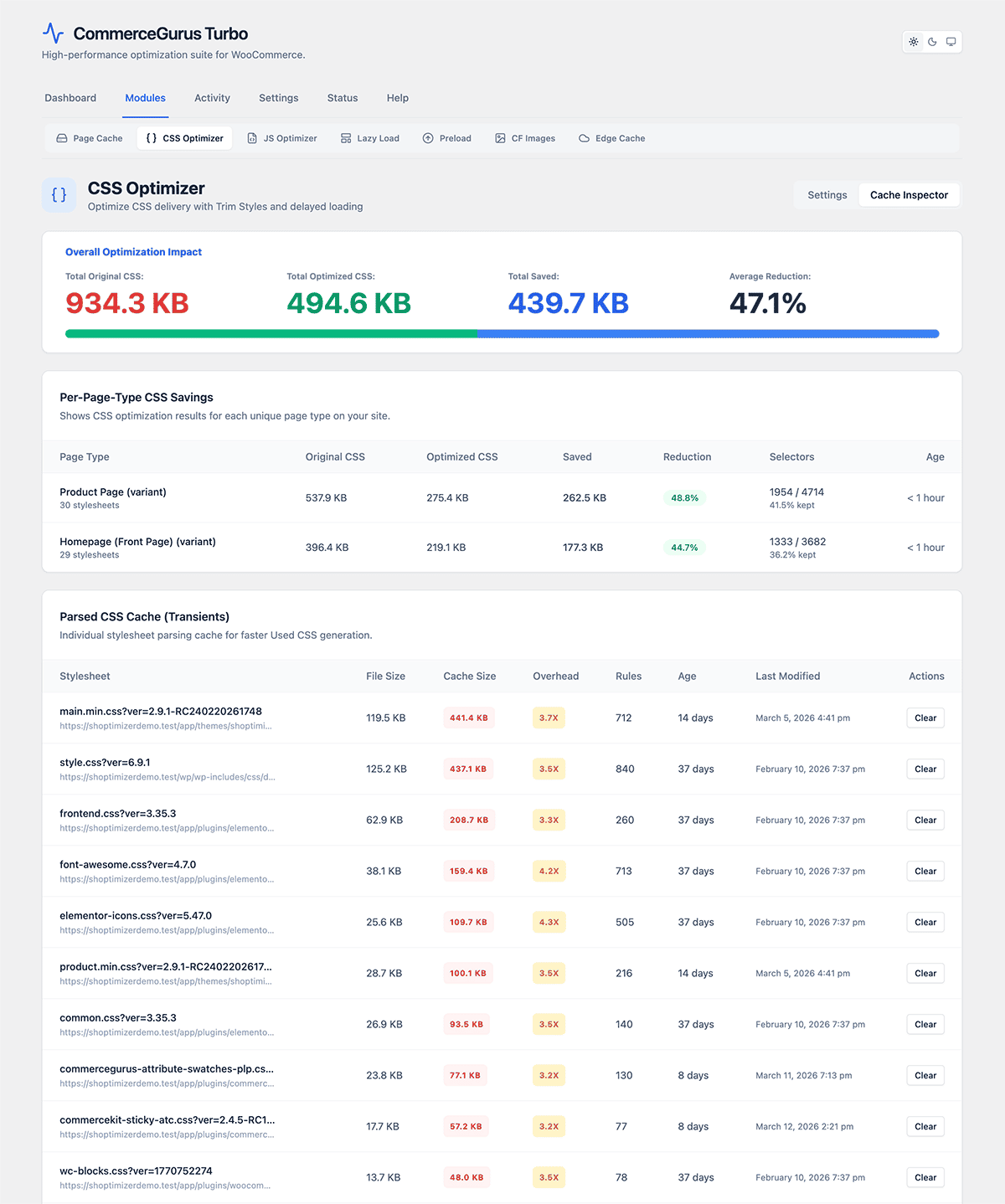This screenshot has width=1005, height=1204.
Task: Select the CSS Optimizer Settings view
Action: (x=827, y=195)
